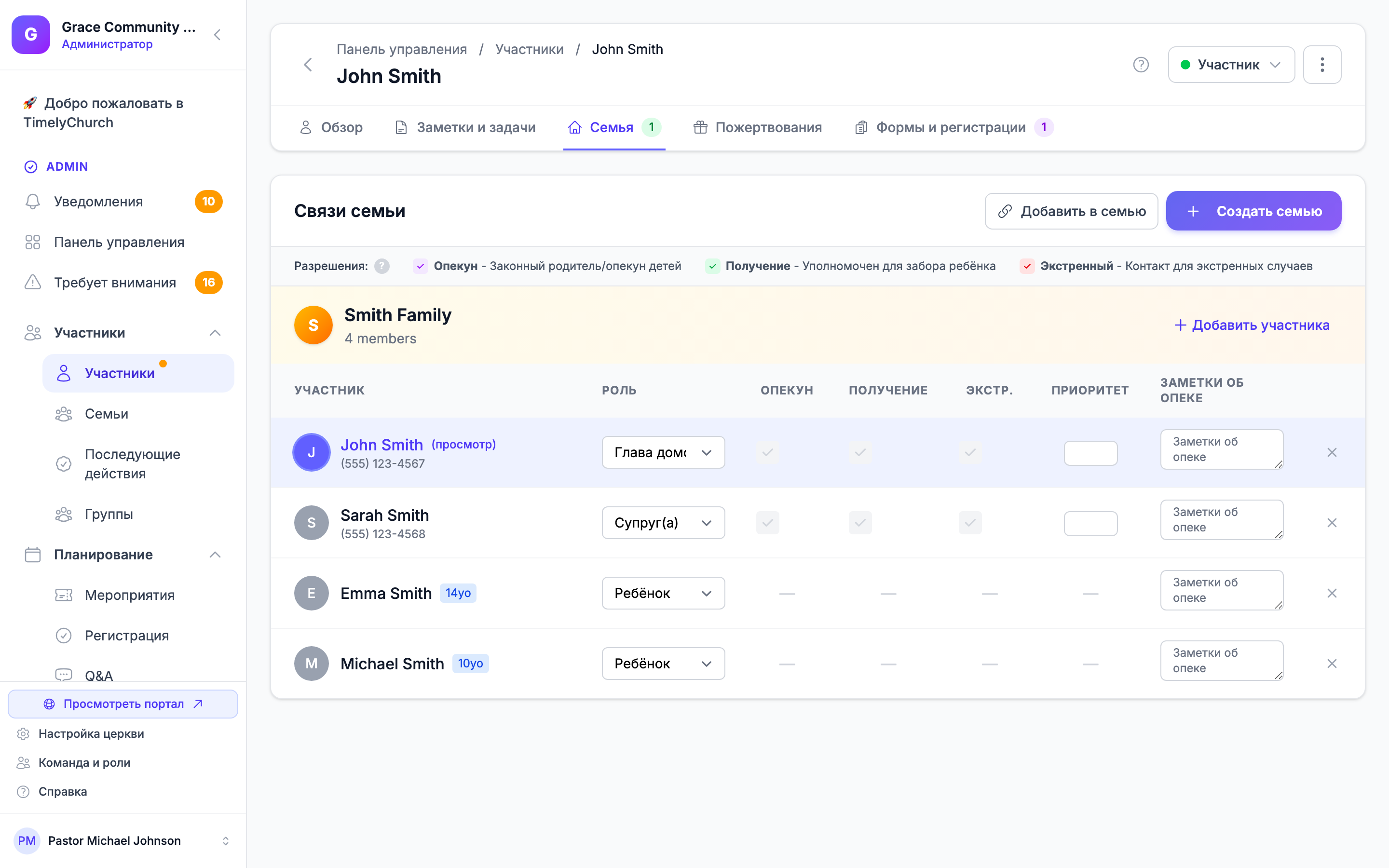The height and width of the screenshot is (868, 1389).
Task: Open the help question mark icon in header
Action: tap(1141, 64)
